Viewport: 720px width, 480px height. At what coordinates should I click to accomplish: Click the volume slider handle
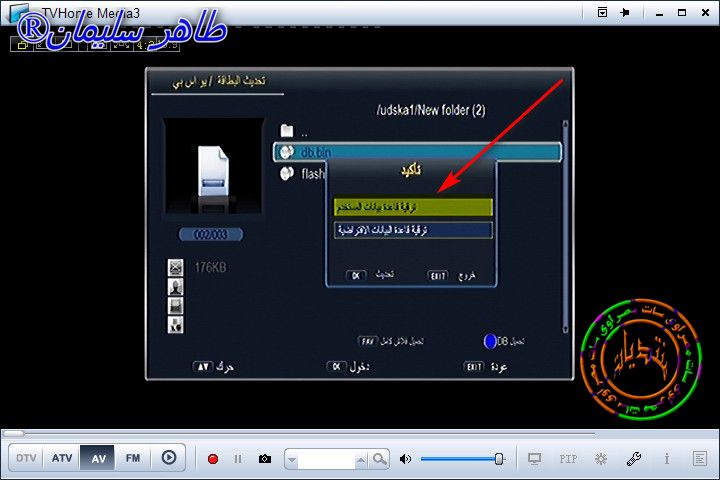pos(499,459)
